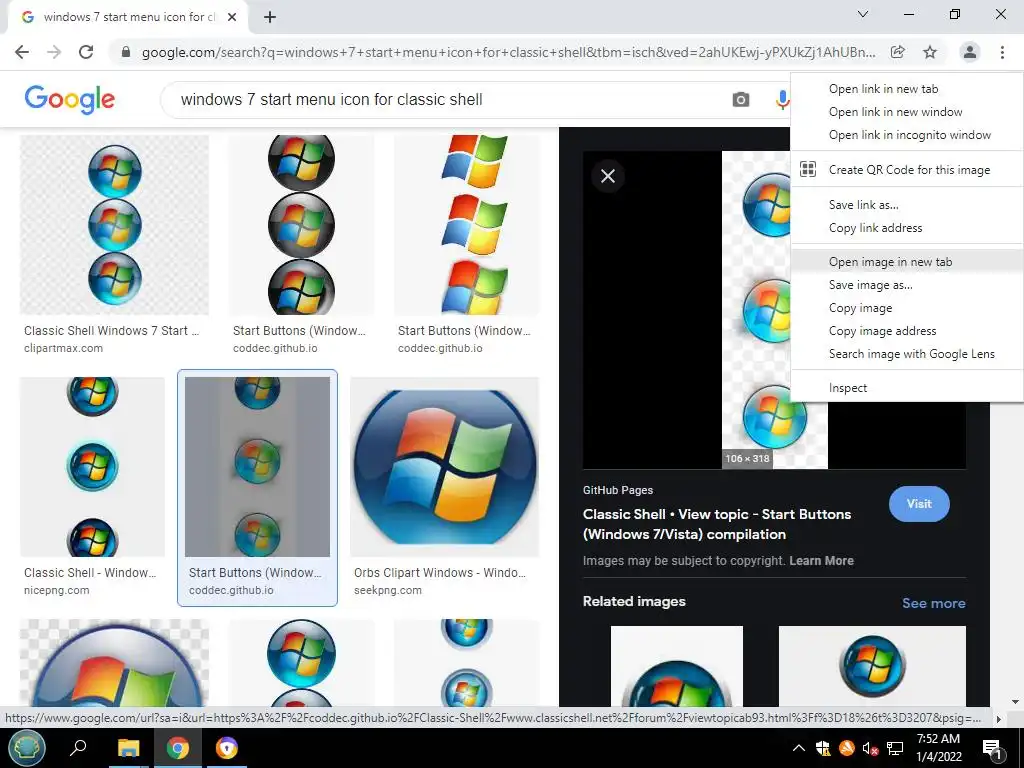The width and height of the screenshot is (1024, 768).
Task: Open first related image thumbnail
Action: (x=677, y=666)
